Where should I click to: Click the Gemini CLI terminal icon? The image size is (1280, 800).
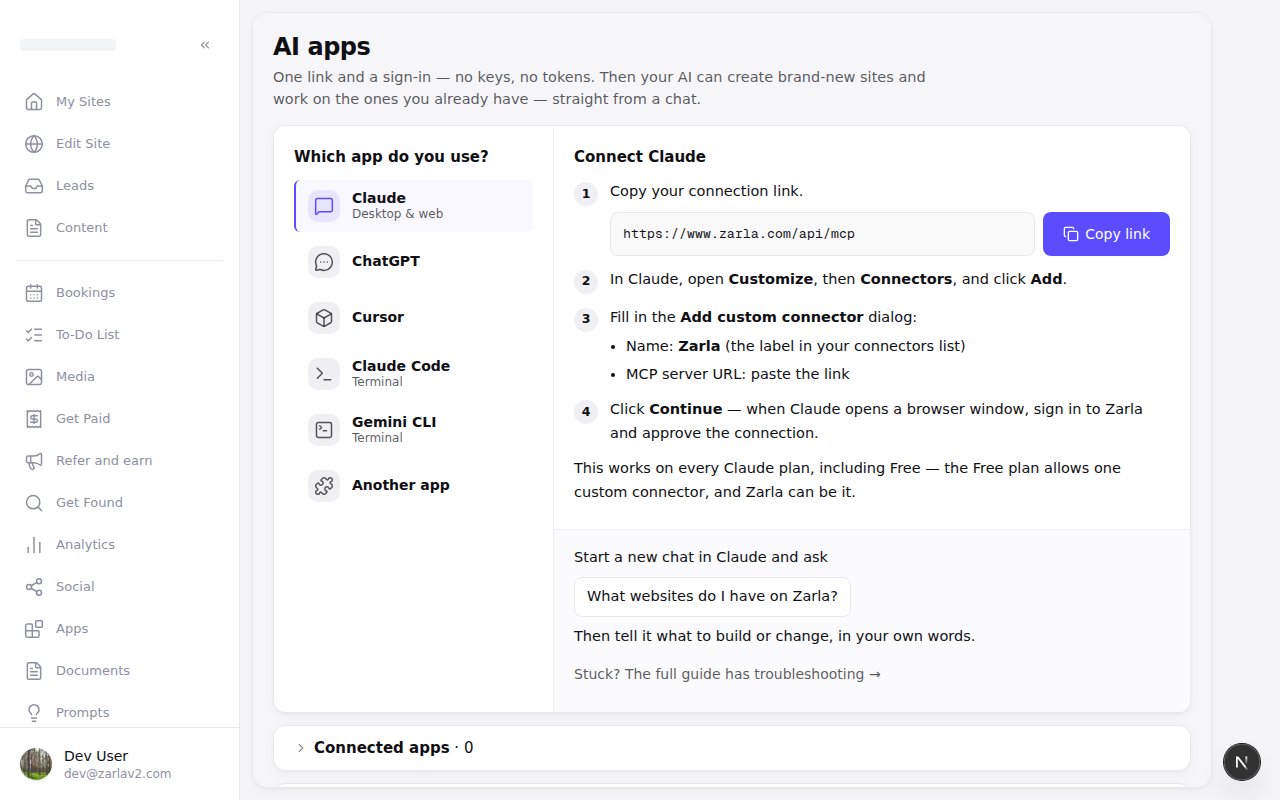(x=324, y=430)
